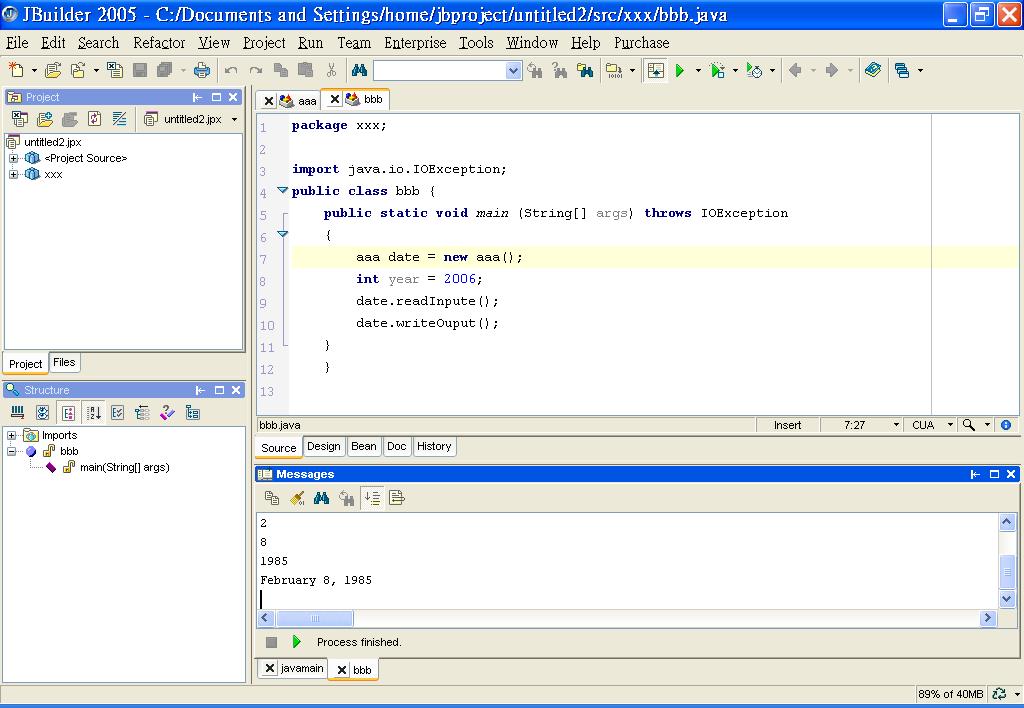
Task: Open the Refactor menu
Action: pyautogui.click(x=159, y=43)
